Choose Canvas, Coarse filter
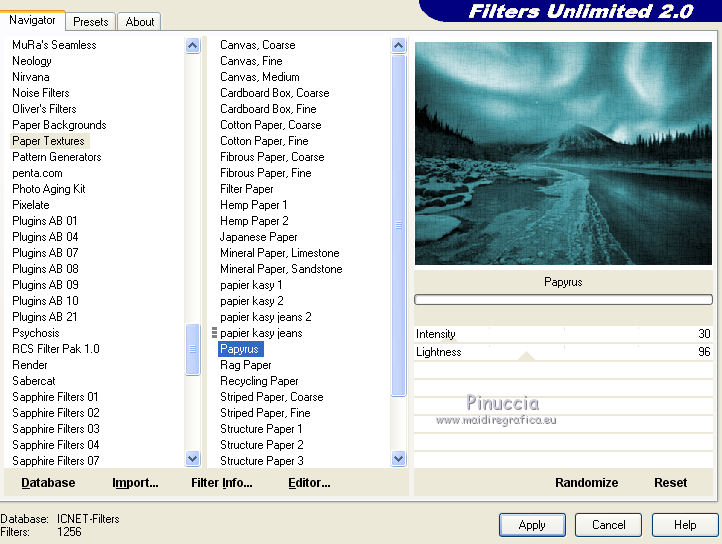 [258, 45]
